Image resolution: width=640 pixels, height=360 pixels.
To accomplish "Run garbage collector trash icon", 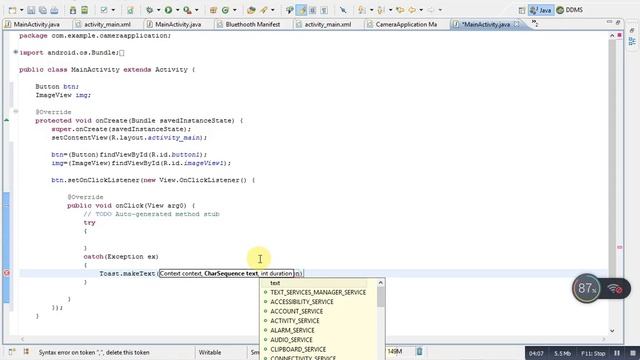I will tap(419, 351).
